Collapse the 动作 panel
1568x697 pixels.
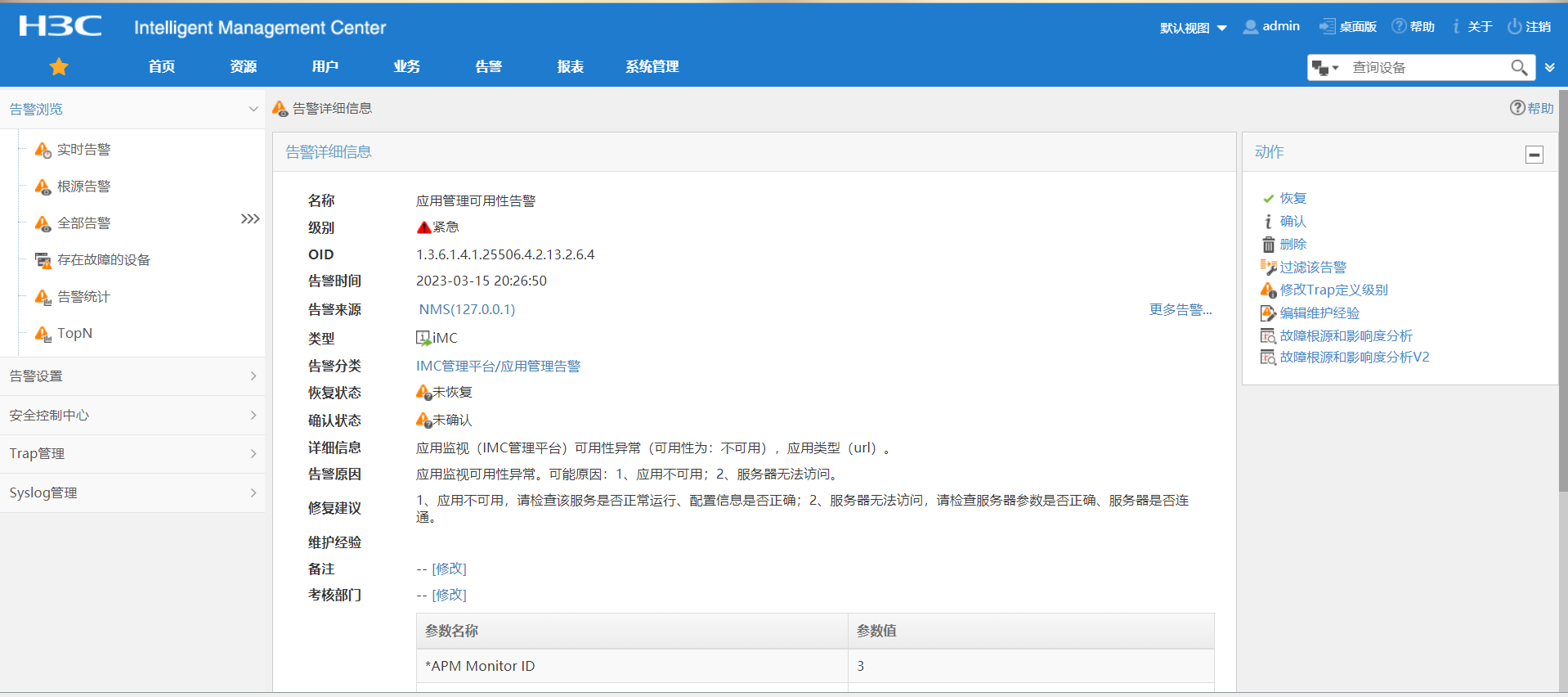(1534, 155)
